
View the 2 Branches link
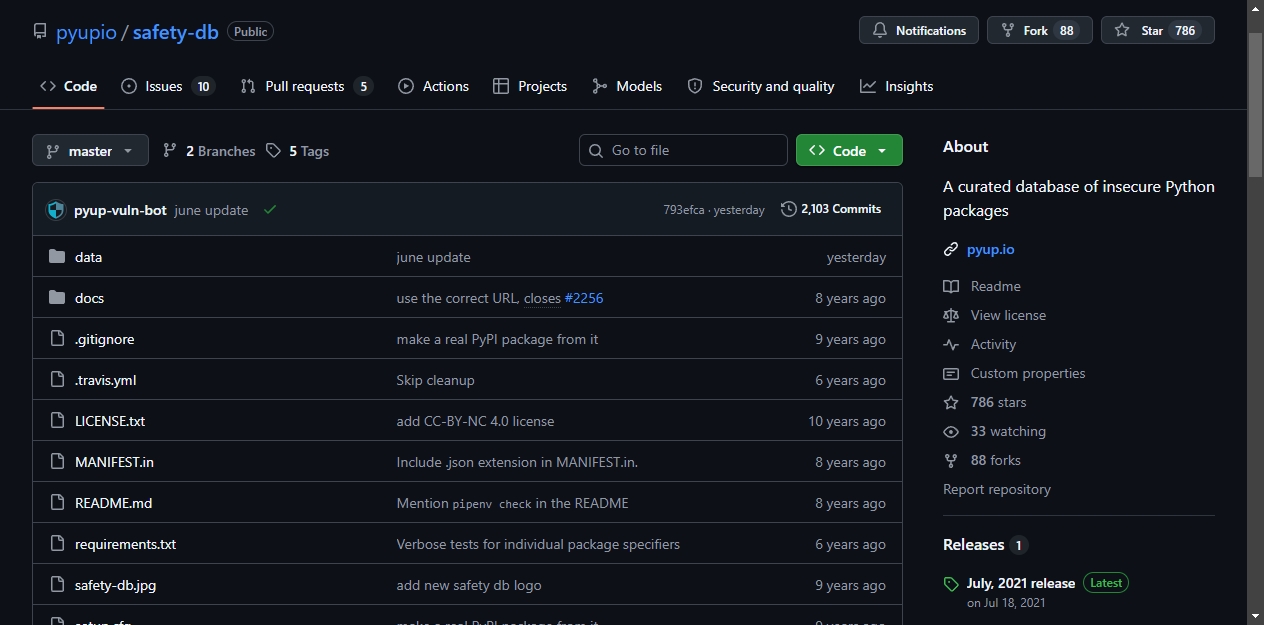click(209, 151)
